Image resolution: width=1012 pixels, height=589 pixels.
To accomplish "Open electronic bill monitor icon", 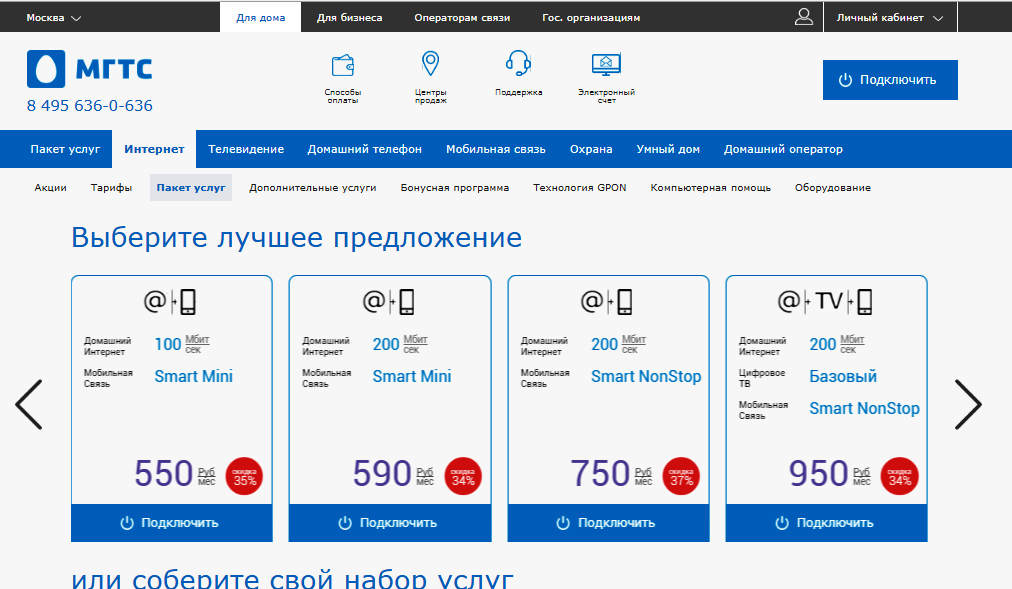I will pos(606,65).
